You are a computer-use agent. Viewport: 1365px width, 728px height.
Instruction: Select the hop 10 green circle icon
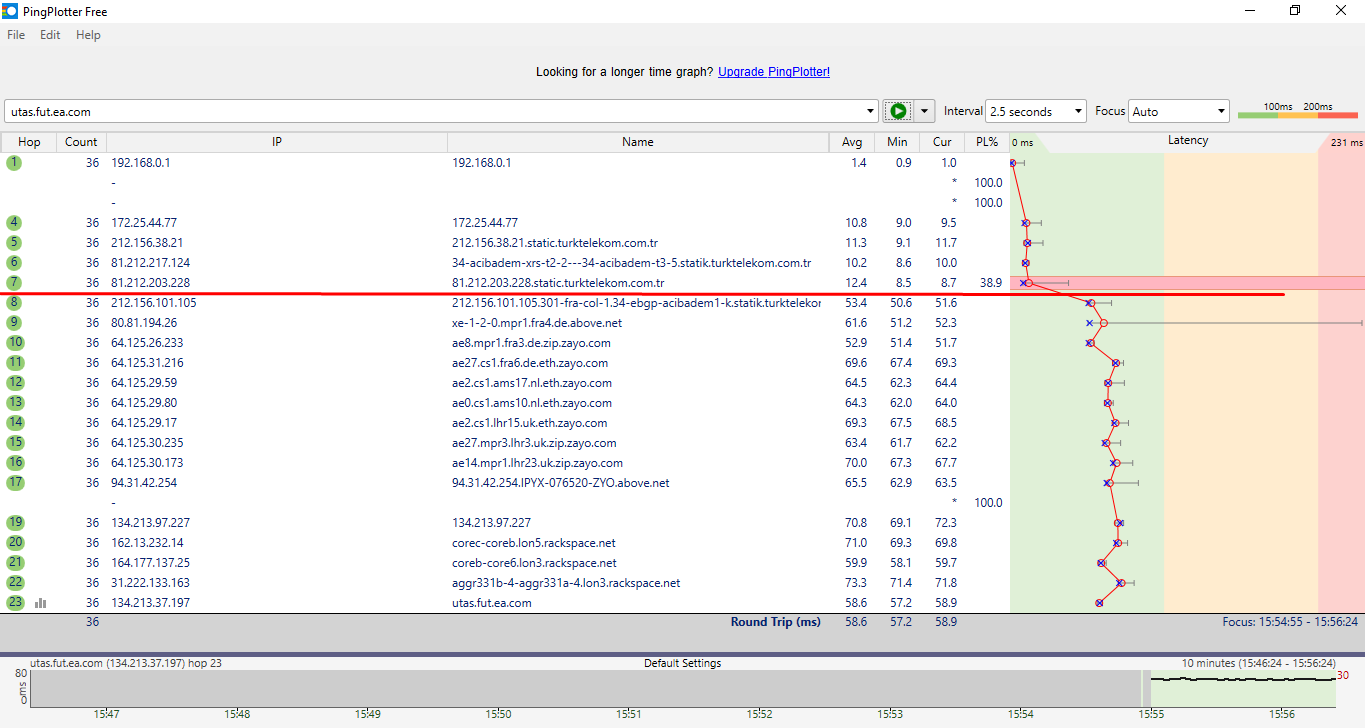pos(14,342)
